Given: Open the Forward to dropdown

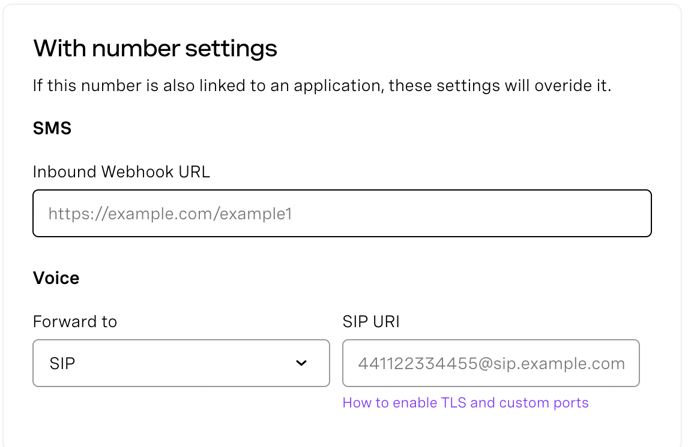Looking at the screenshot, I should [x=181, y=363].
